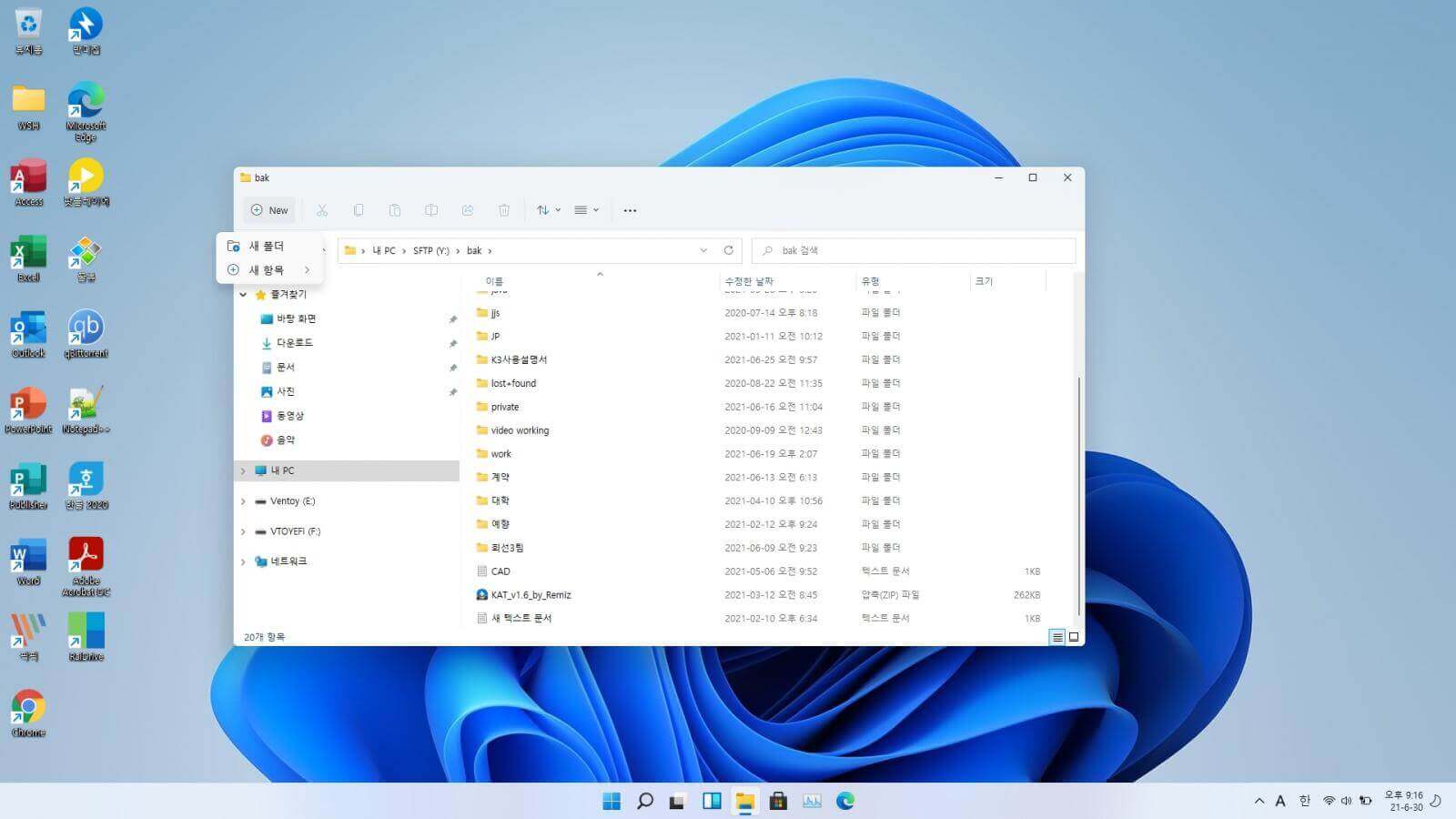Open the Excel desktop icon
The image size is (1456, 819).
pyautogui.click(x=29, y=258)
